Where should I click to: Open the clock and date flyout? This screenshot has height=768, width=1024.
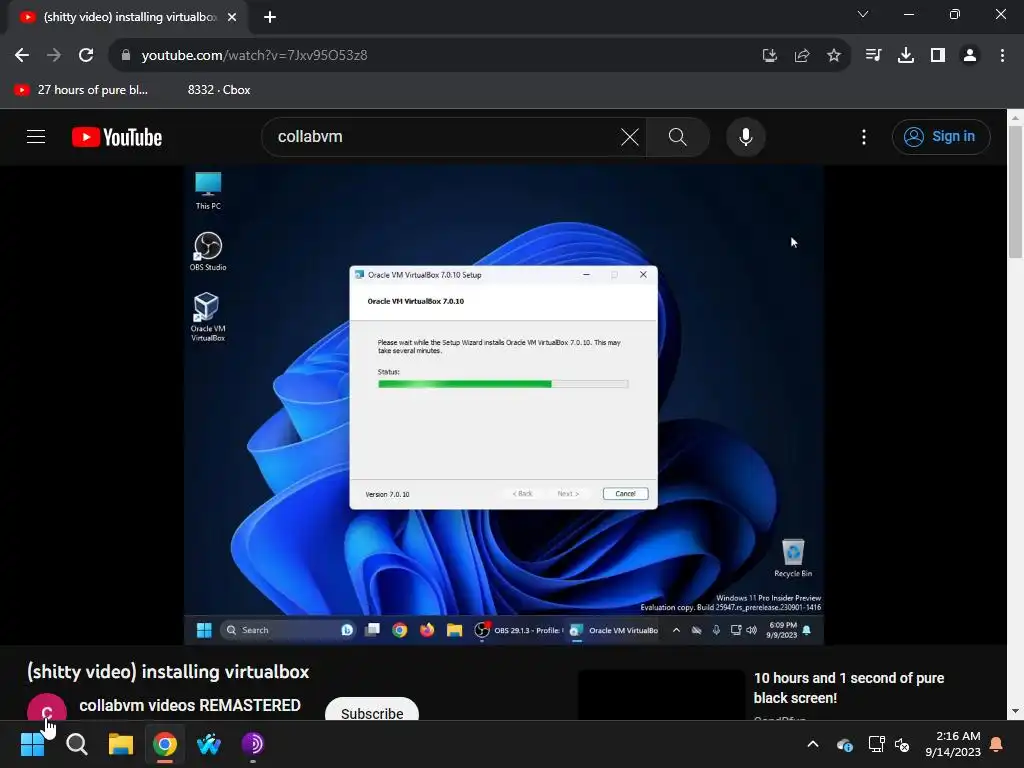click(x=953, y=744)
